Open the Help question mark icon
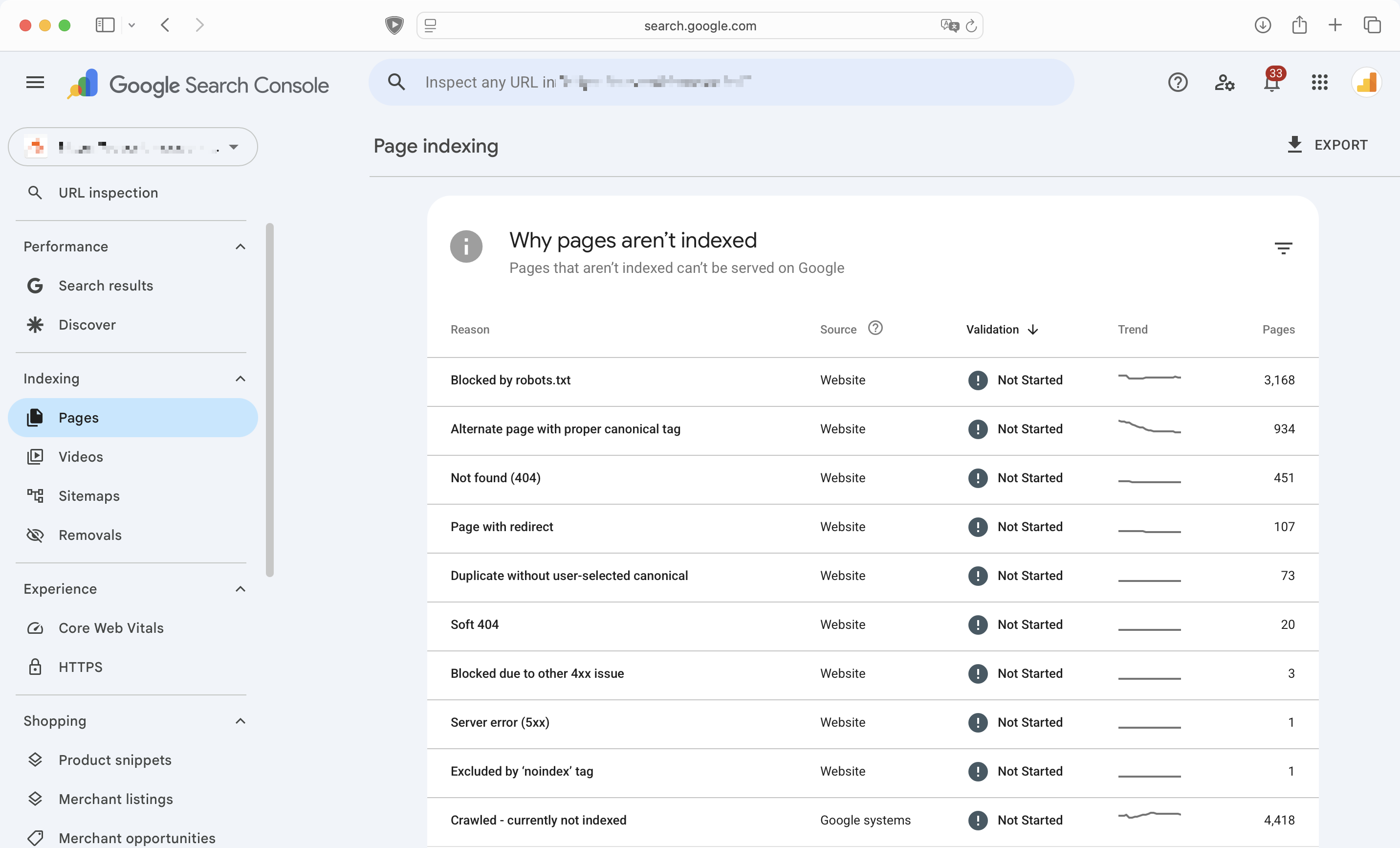This screenshot has width=1400, height=848. click(1178, 83)
